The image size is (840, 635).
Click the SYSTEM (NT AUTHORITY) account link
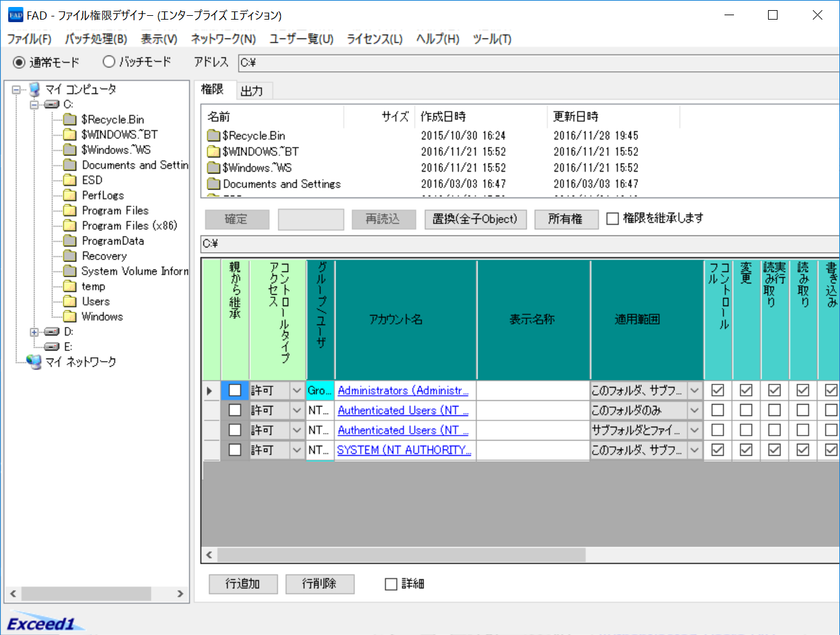[x=402, y=451]
